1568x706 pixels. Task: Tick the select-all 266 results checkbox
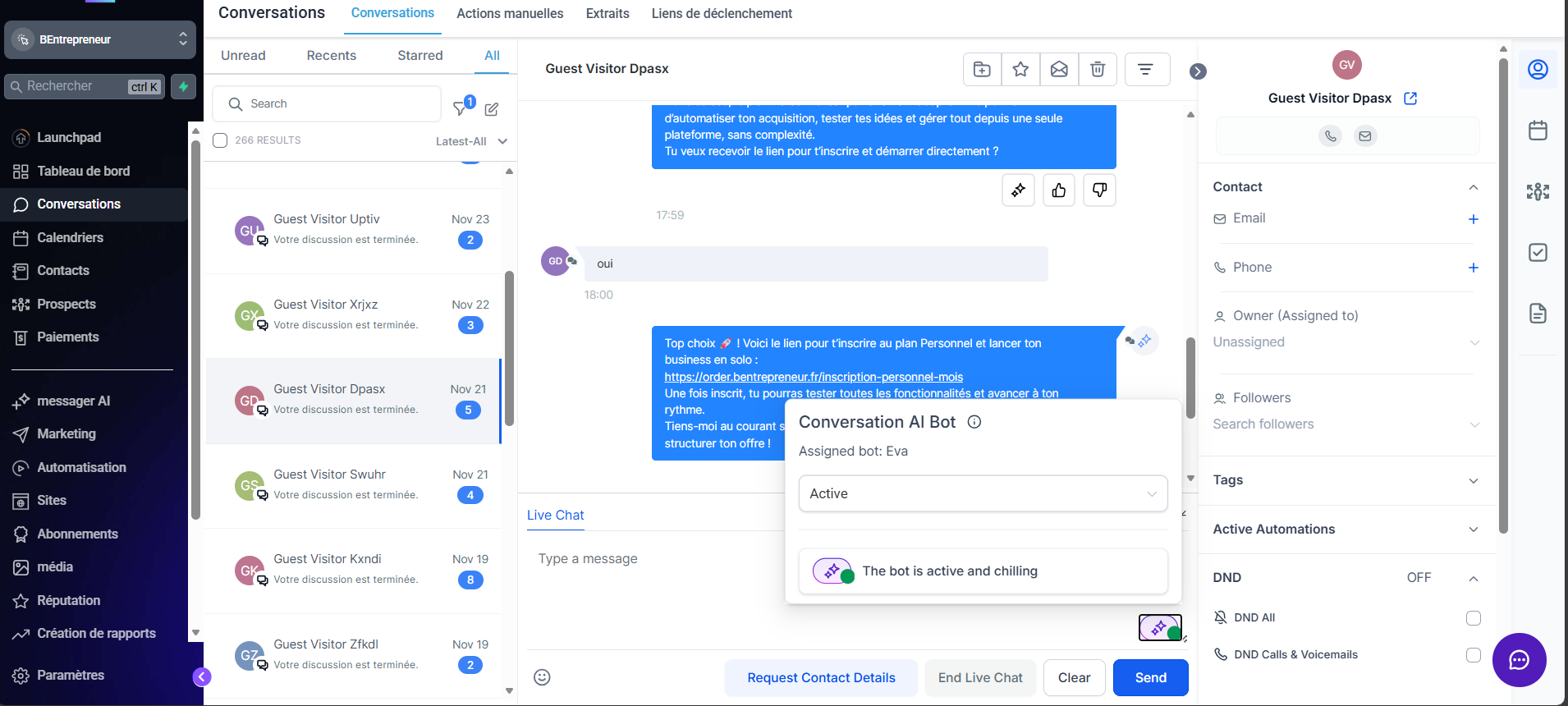point(220,140)
